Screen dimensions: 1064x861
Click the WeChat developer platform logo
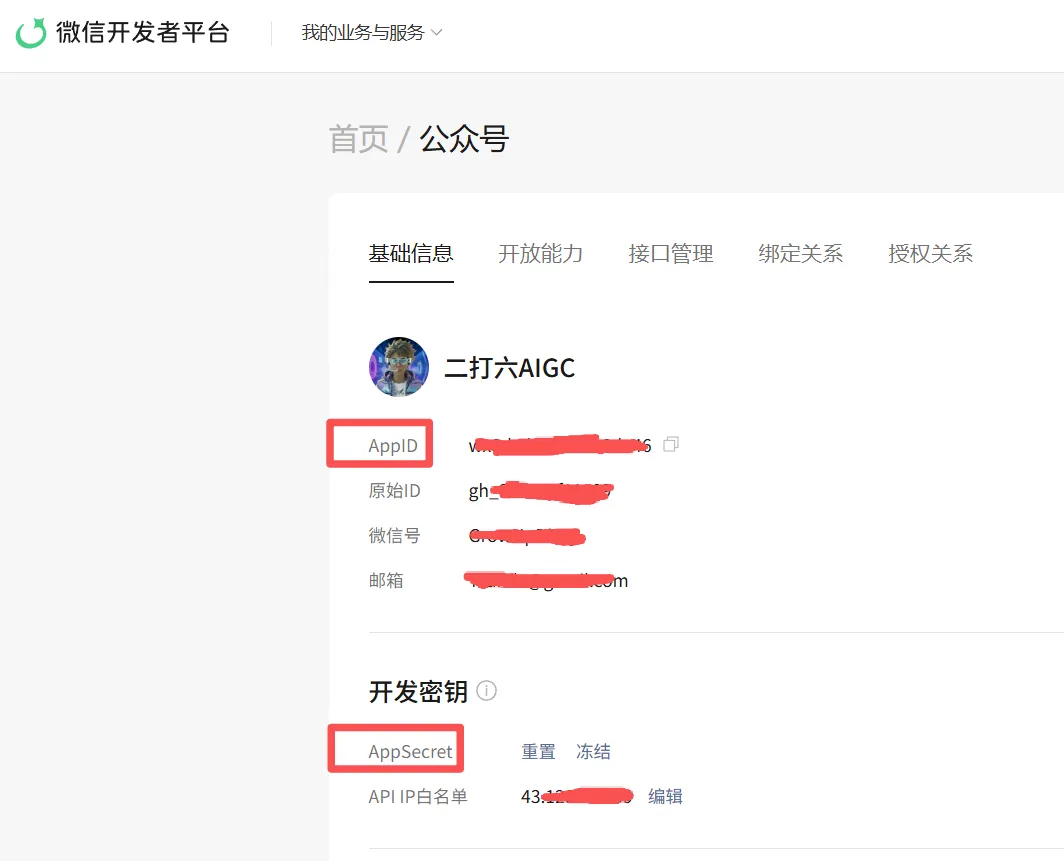click(x=31, y=33)
